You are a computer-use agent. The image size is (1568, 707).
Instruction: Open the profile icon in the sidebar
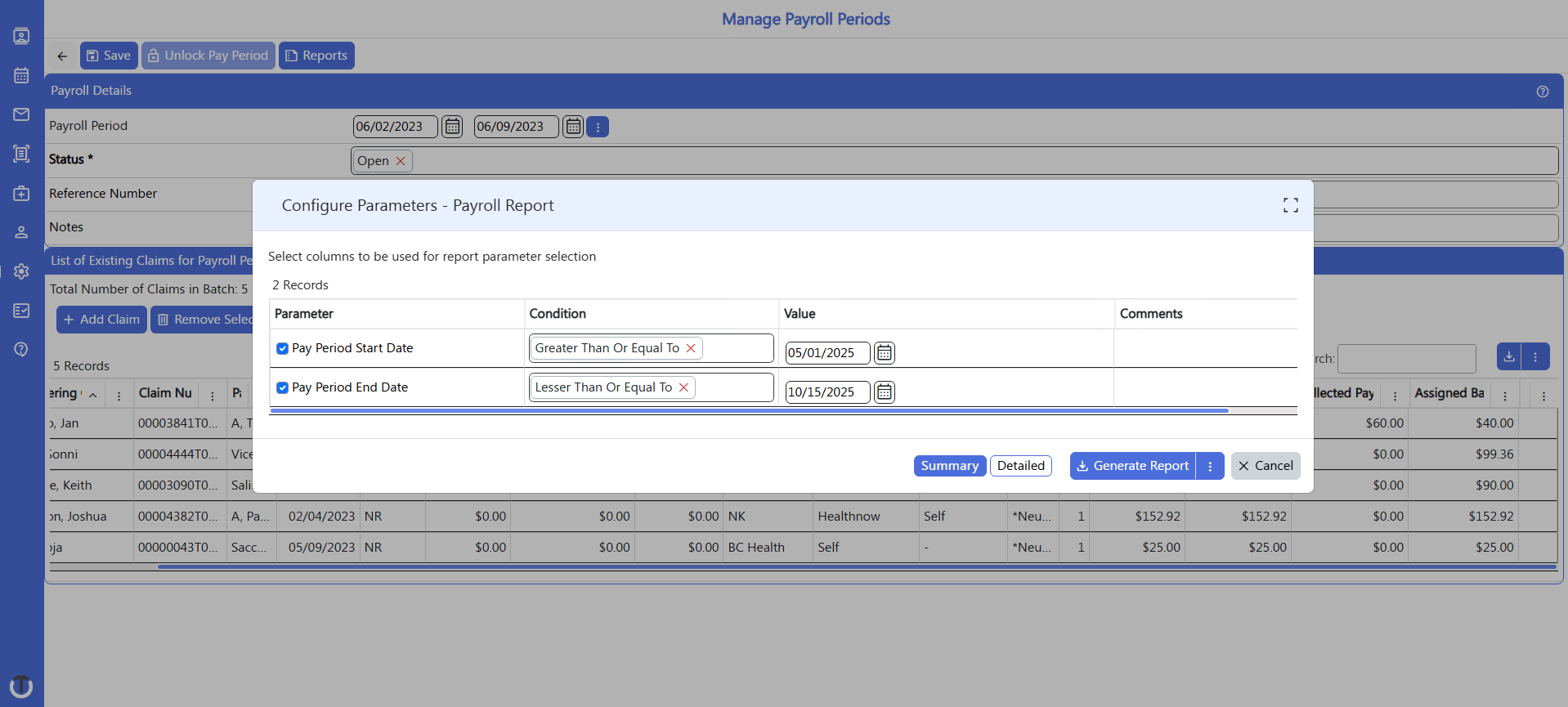[21, 36]
